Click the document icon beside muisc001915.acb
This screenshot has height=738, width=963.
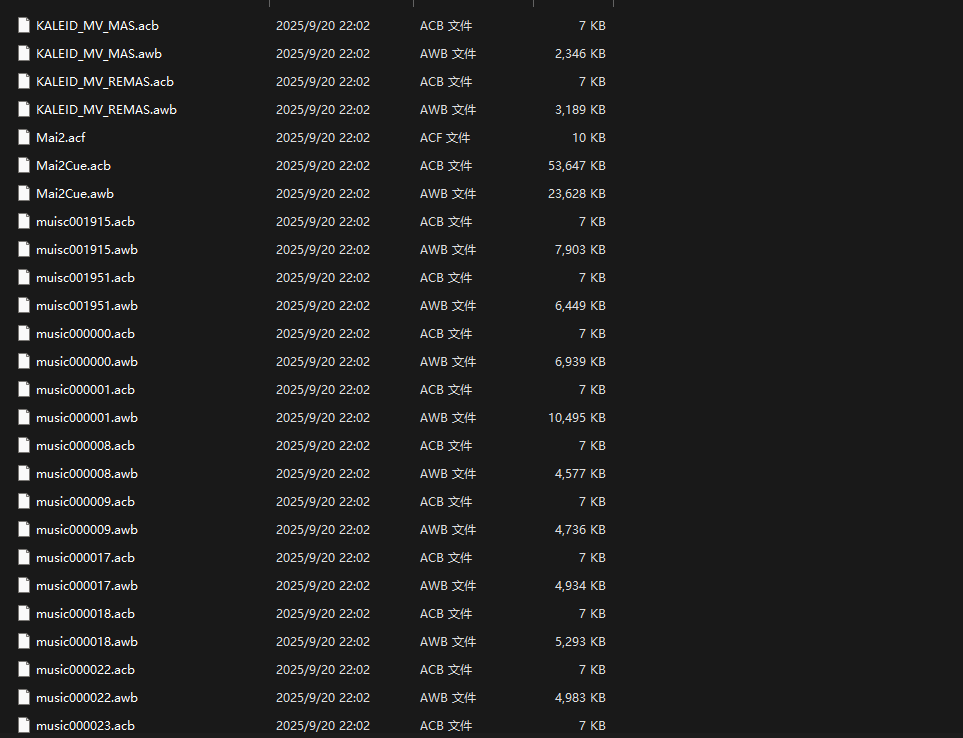(23, 221)
